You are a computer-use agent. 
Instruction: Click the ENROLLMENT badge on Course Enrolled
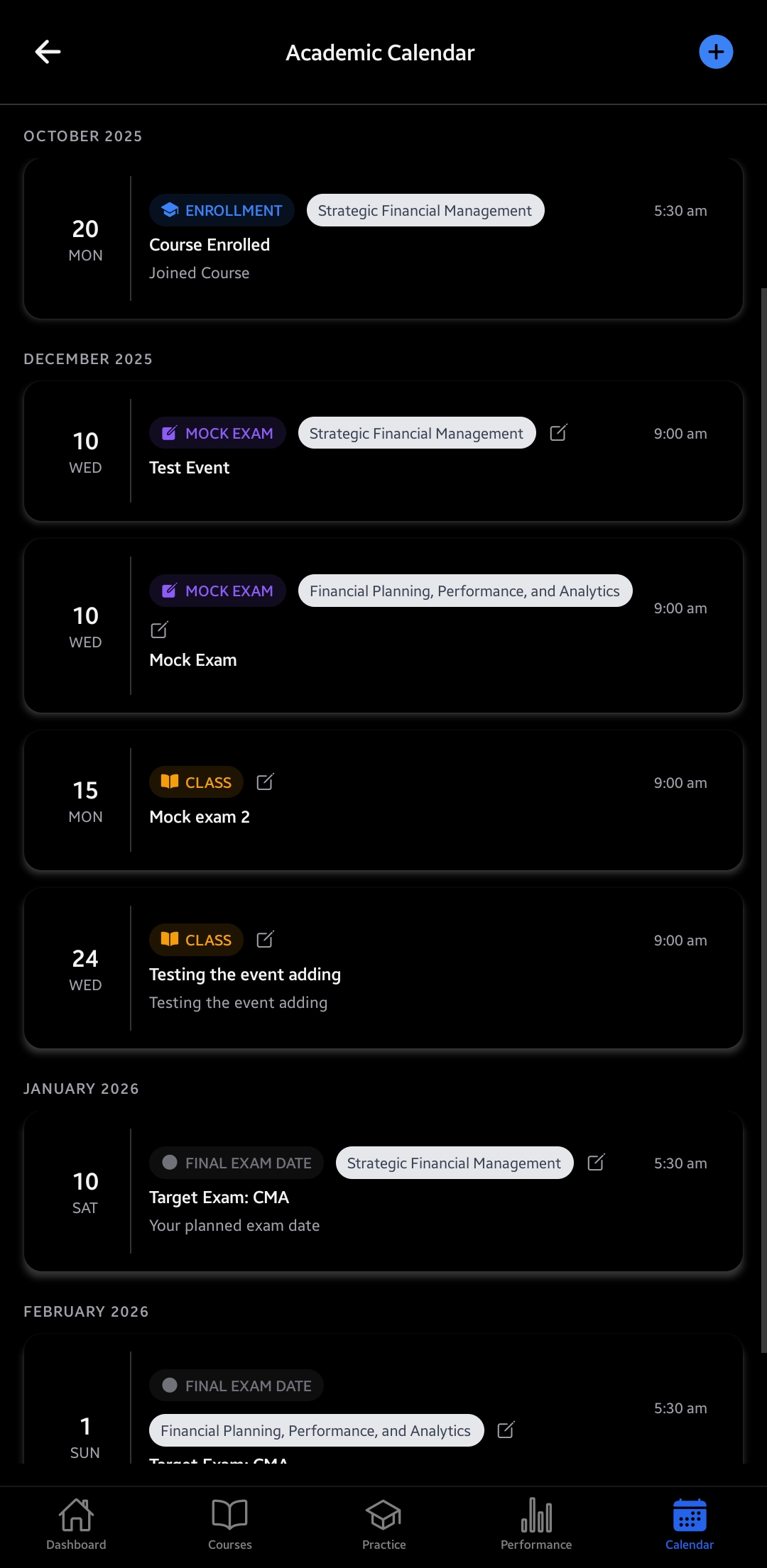221,210
